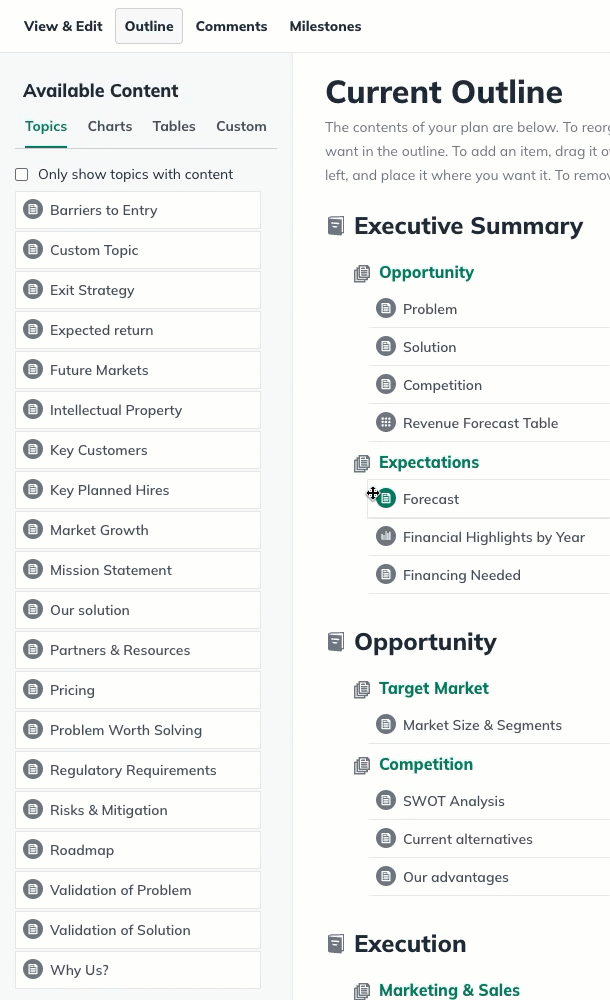Click the Revenue Forecast Table grid icon
Image resolution: width=610 pixels, height=1000 pixels.
[385, 422]
